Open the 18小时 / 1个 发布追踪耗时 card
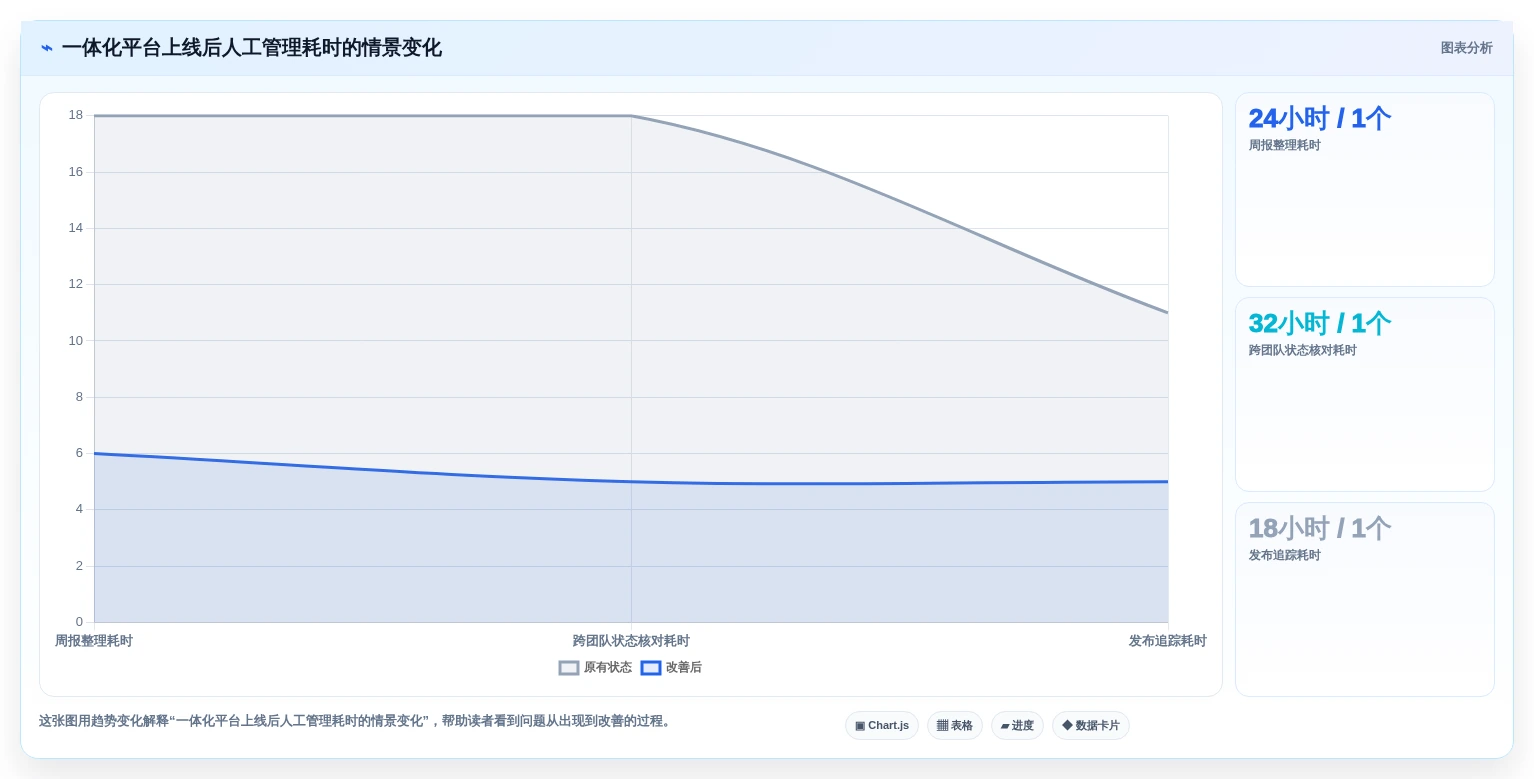Image resolution: width=1534 pixels, height=779 pixels. (1365, 599)
